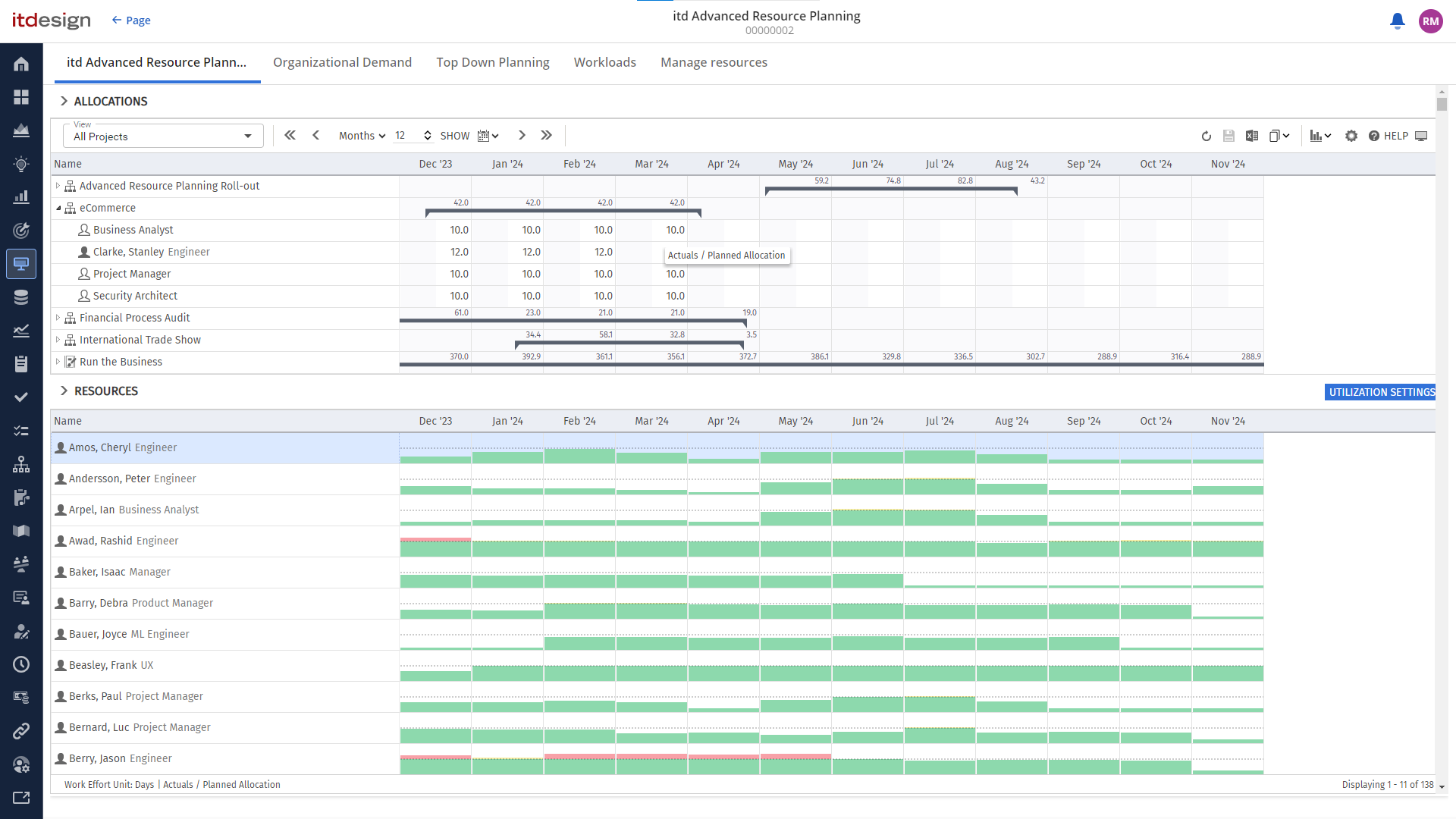The width and height of the screenshot is (1456, 819).
Task: Expand International Trade Show row
Action: tap(58, 340)
